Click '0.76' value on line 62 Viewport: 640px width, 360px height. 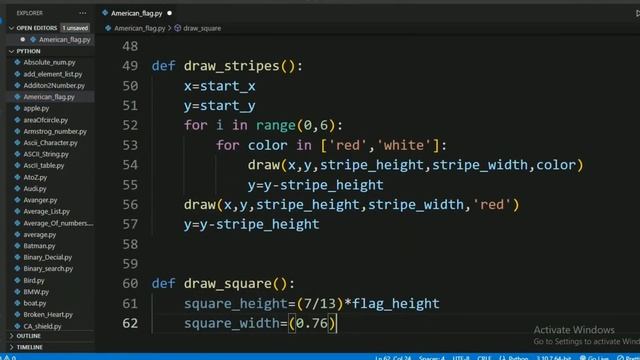point(312,323)
